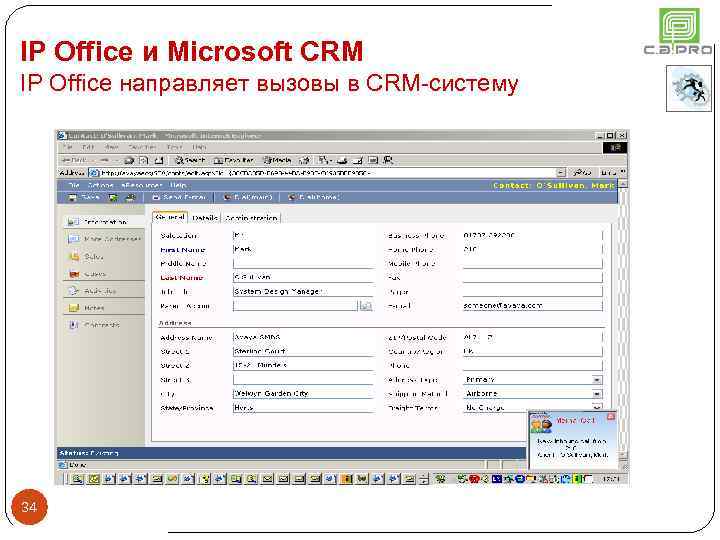Viewport: 720px width, 540px height.
Task: Open the eResources menu
Action: click(x=141, y=185)
